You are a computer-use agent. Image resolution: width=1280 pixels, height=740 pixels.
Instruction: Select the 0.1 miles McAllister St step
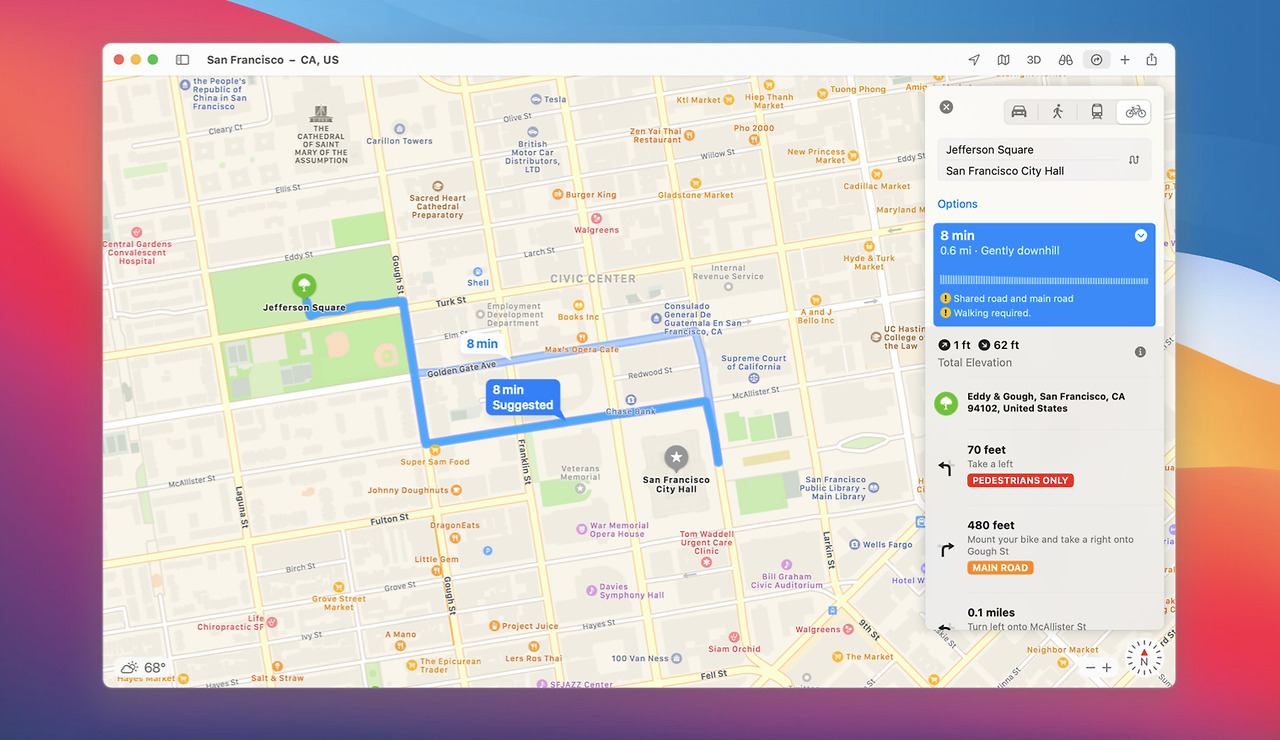1044,616
